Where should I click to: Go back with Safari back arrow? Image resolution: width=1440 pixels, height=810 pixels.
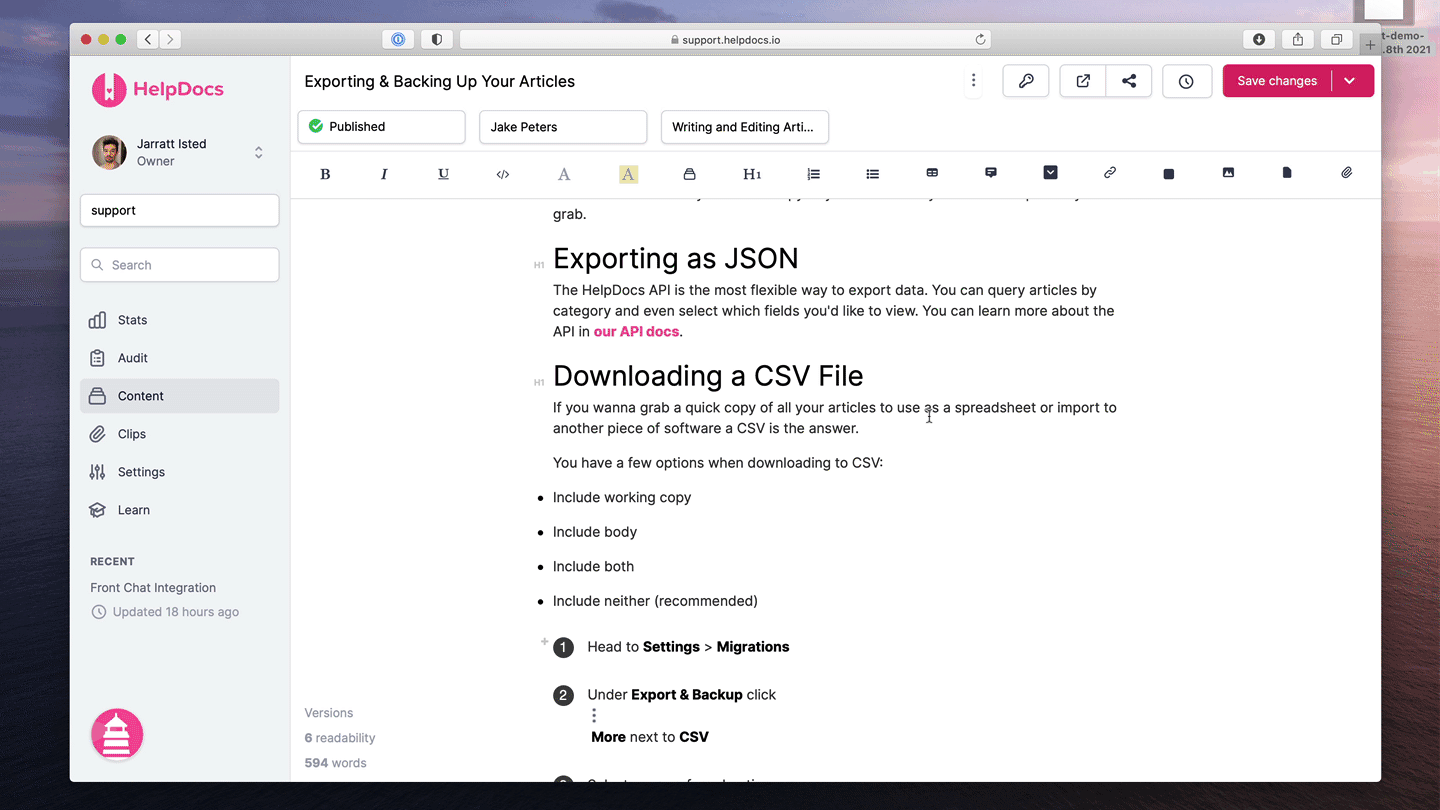click(147, 39)
